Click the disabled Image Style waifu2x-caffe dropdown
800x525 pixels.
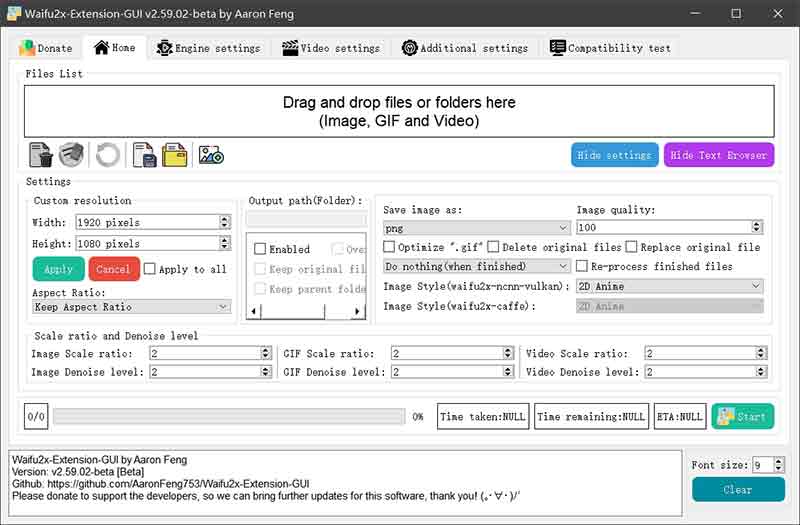[x=669, y=306]
